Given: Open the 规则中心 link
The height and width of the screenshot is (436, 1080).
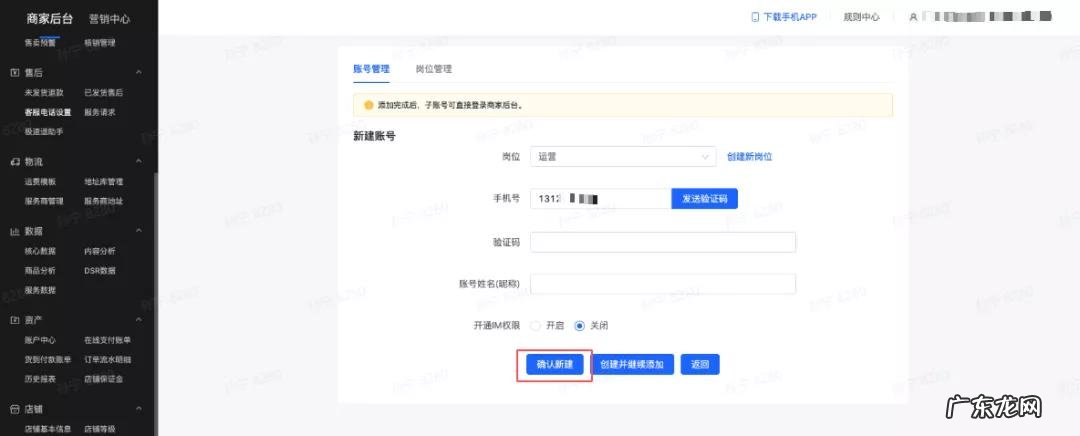Looking at the screenshot, I should point(861,17).
